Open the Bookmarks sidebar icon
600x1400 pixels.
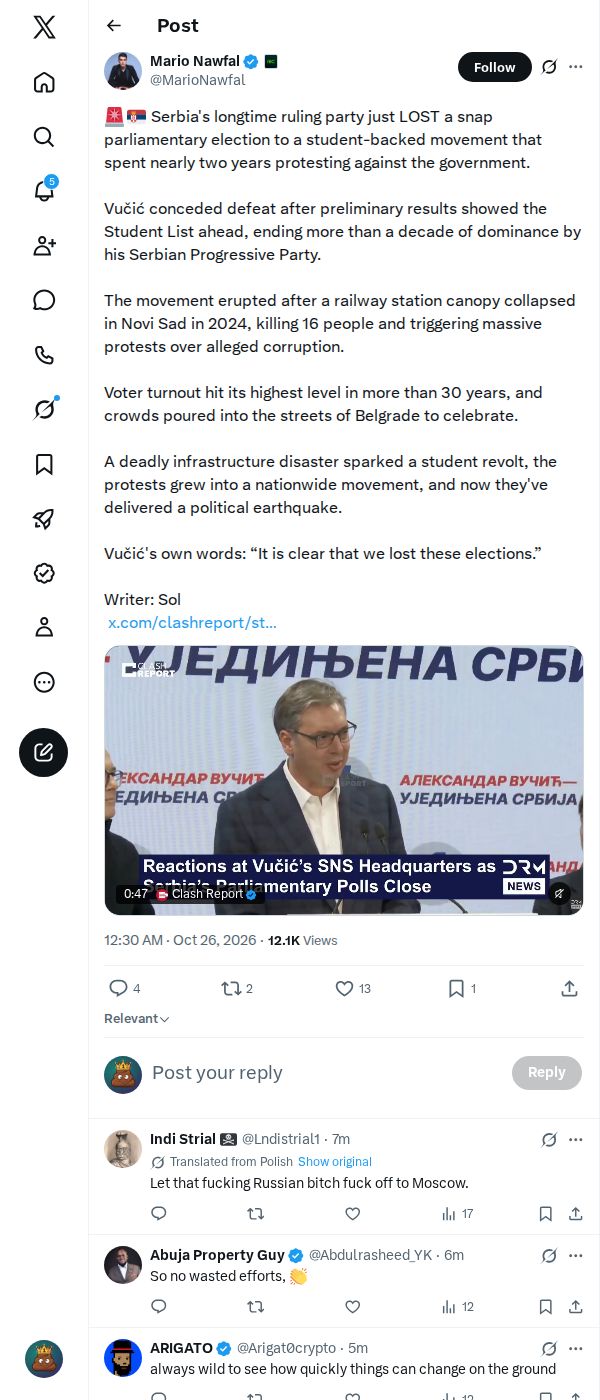[44, 464]
